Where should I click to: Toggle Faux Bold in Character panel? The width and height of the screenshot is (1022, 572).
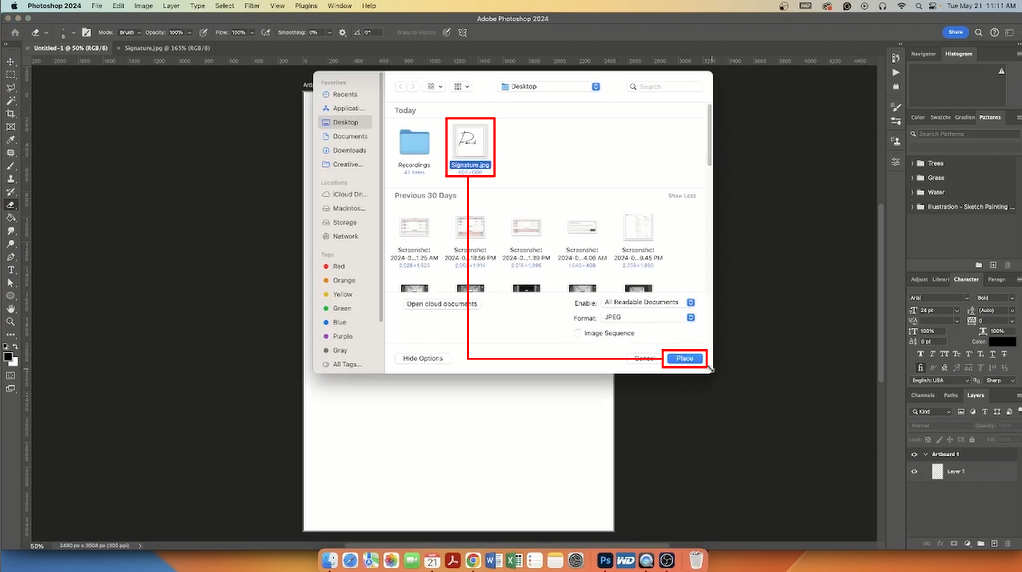[x=920, y=354]
